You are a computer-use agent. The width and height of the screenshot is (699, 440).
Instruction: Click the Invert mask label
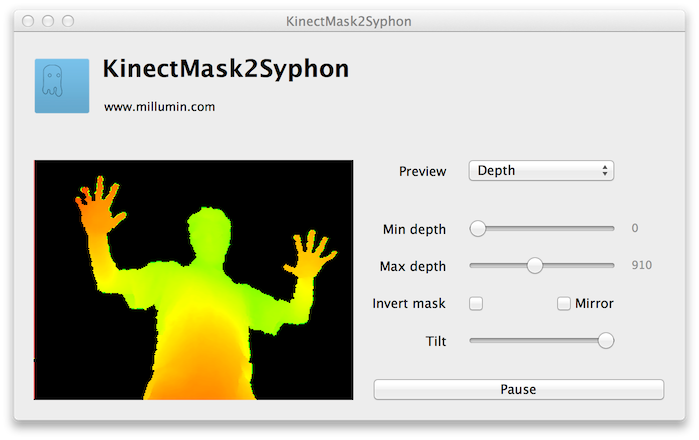(409, 304)
